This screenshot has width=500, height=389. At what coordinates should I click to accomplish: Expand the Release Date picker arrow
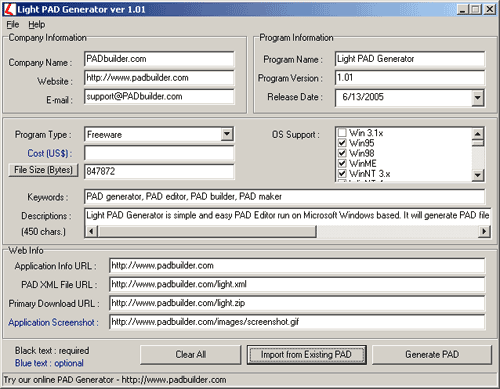point(478,98)
